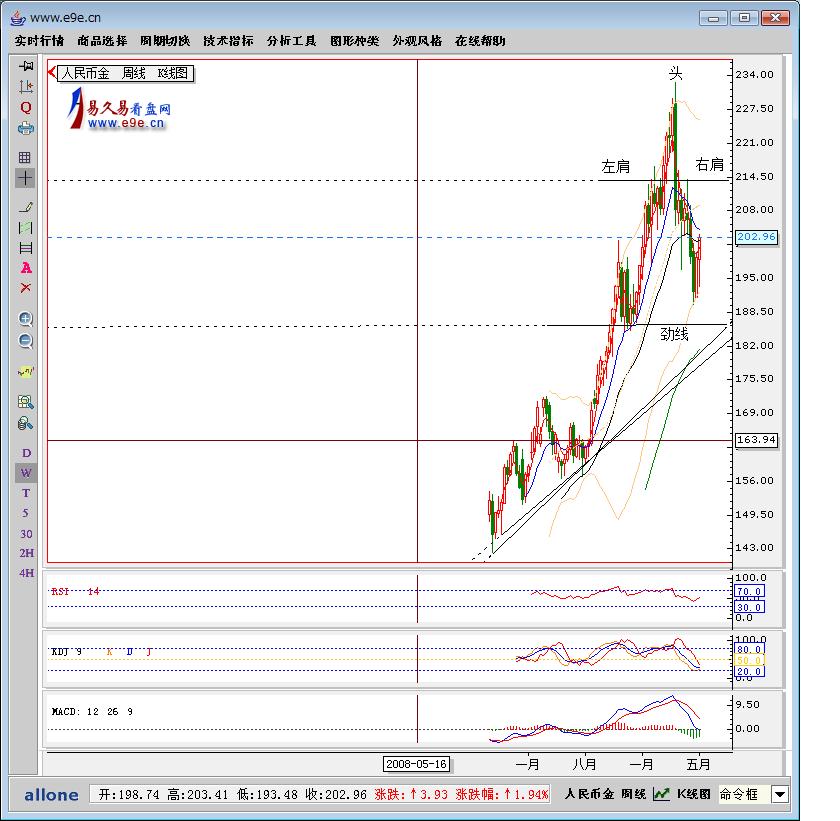Click the green chart icon in status bar
Screen dimensions: 840x821
tap(662, 794)
